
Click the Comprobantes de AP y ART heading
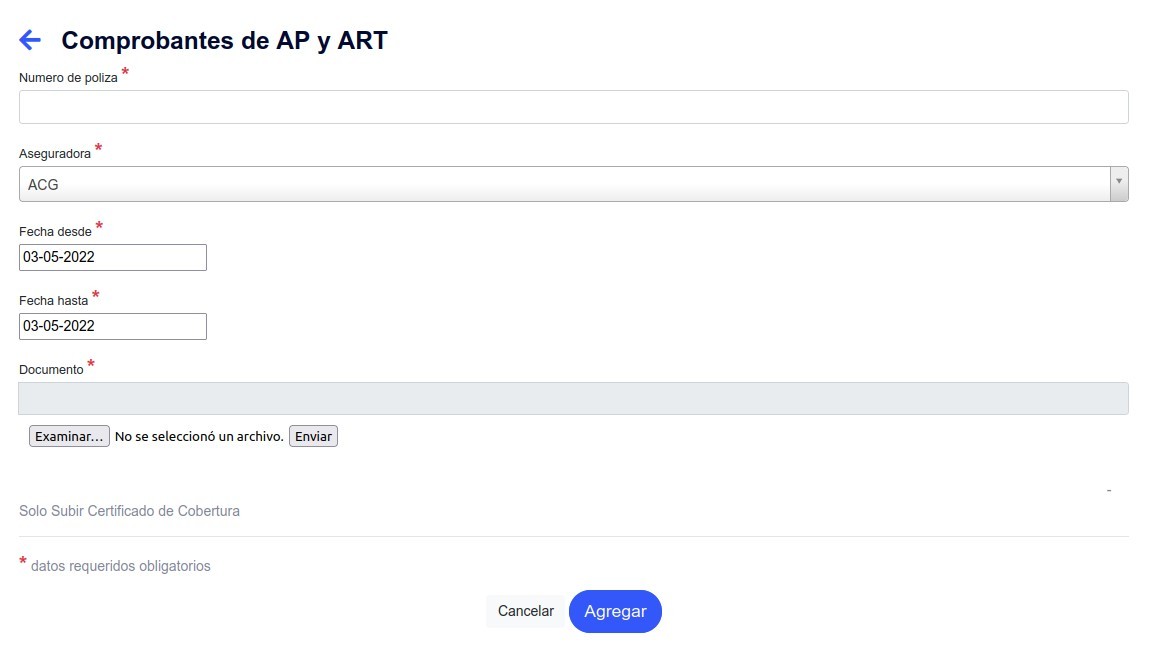(224, 40)
